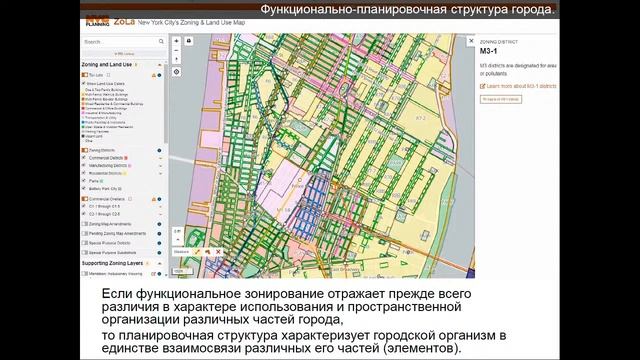The width and height of the screenshot is (640, 360).
Task: Zoom in on the zoning map
Action: [x=176, y=41]
